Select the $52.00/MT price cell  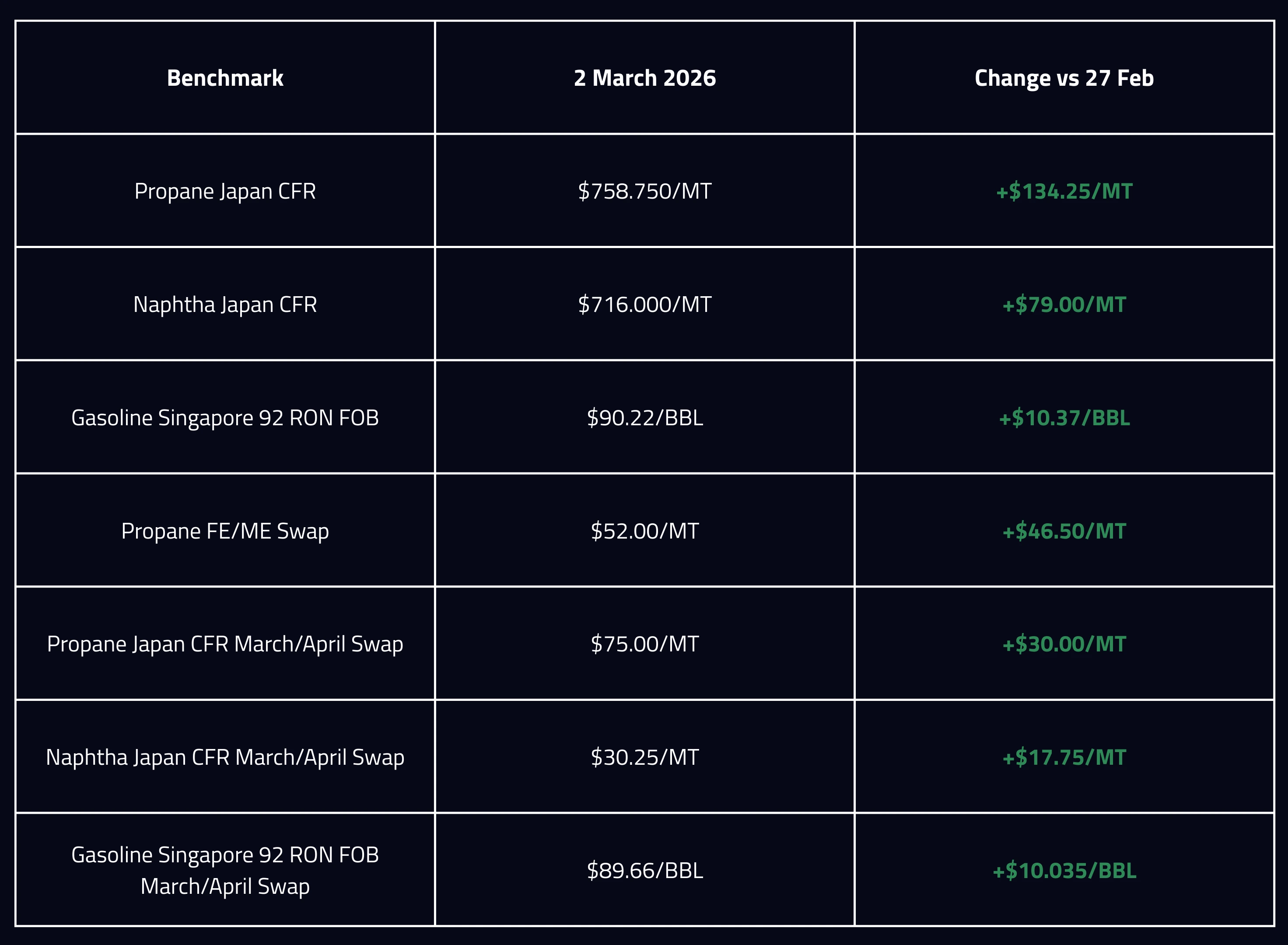pos(644,531)
